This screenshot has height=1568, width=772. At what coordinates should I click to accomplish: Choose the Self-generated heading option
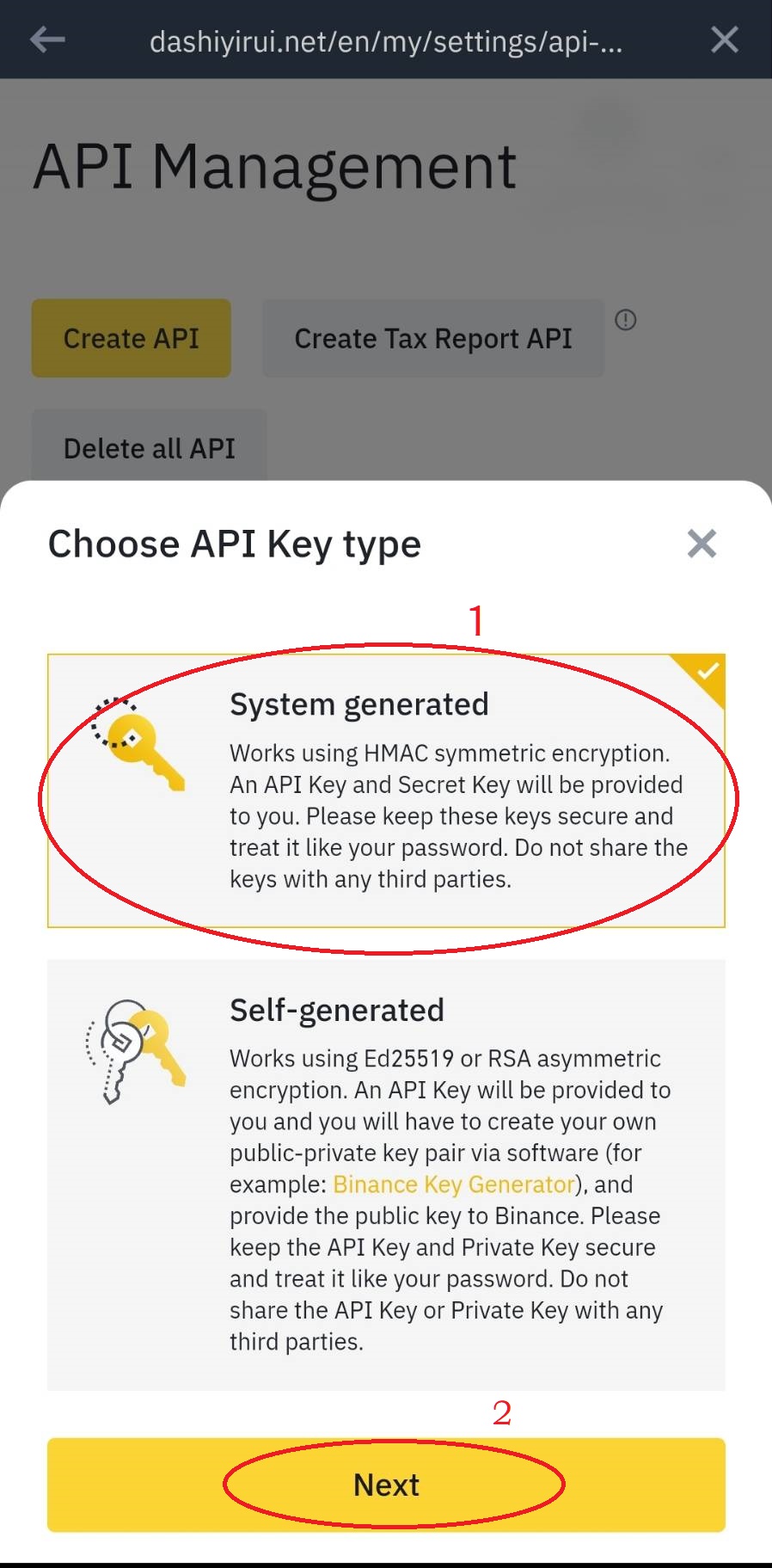[336, 1011]
